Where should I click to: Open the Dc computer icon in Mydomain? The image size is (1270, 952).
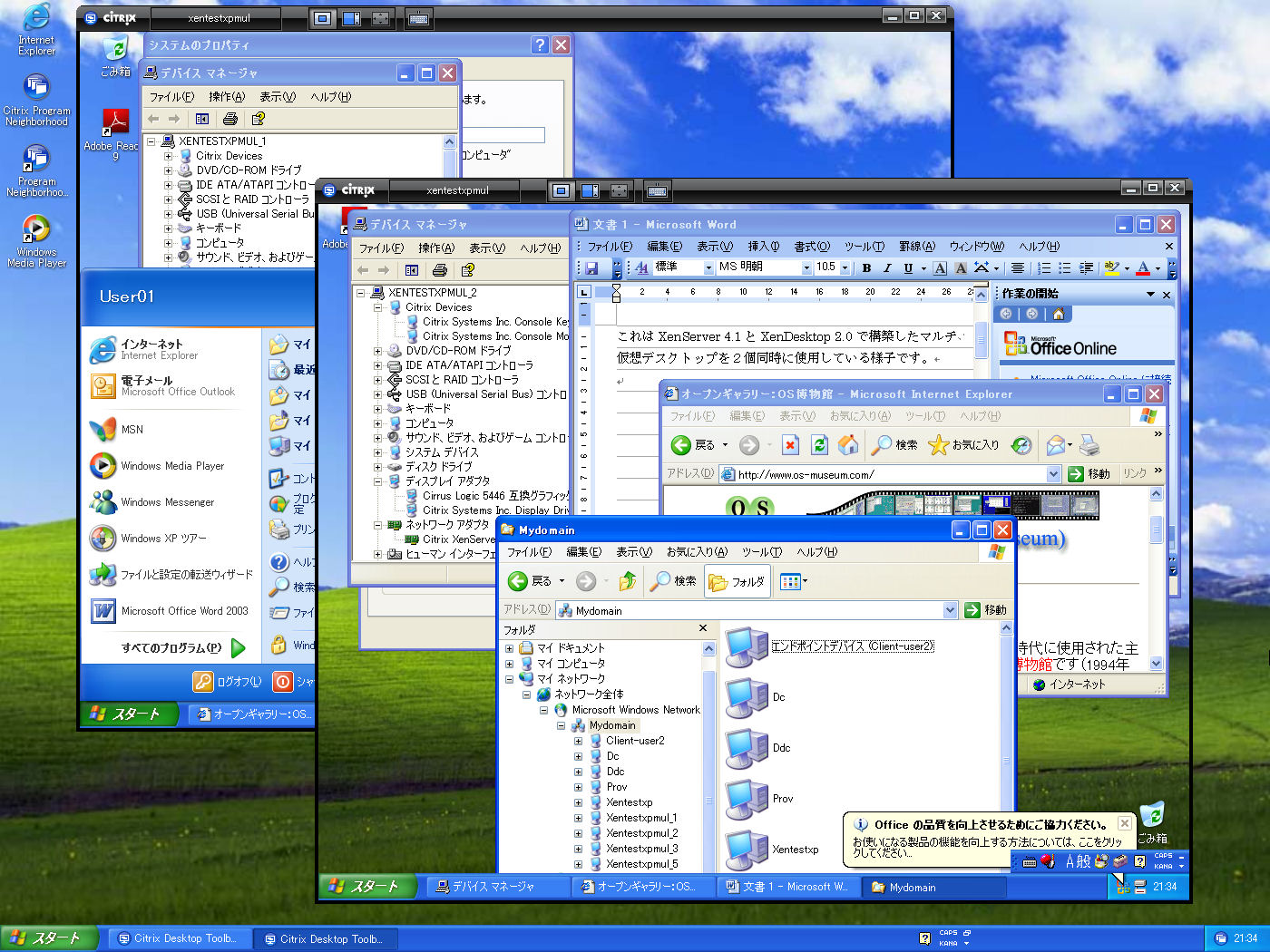point(748,697)
